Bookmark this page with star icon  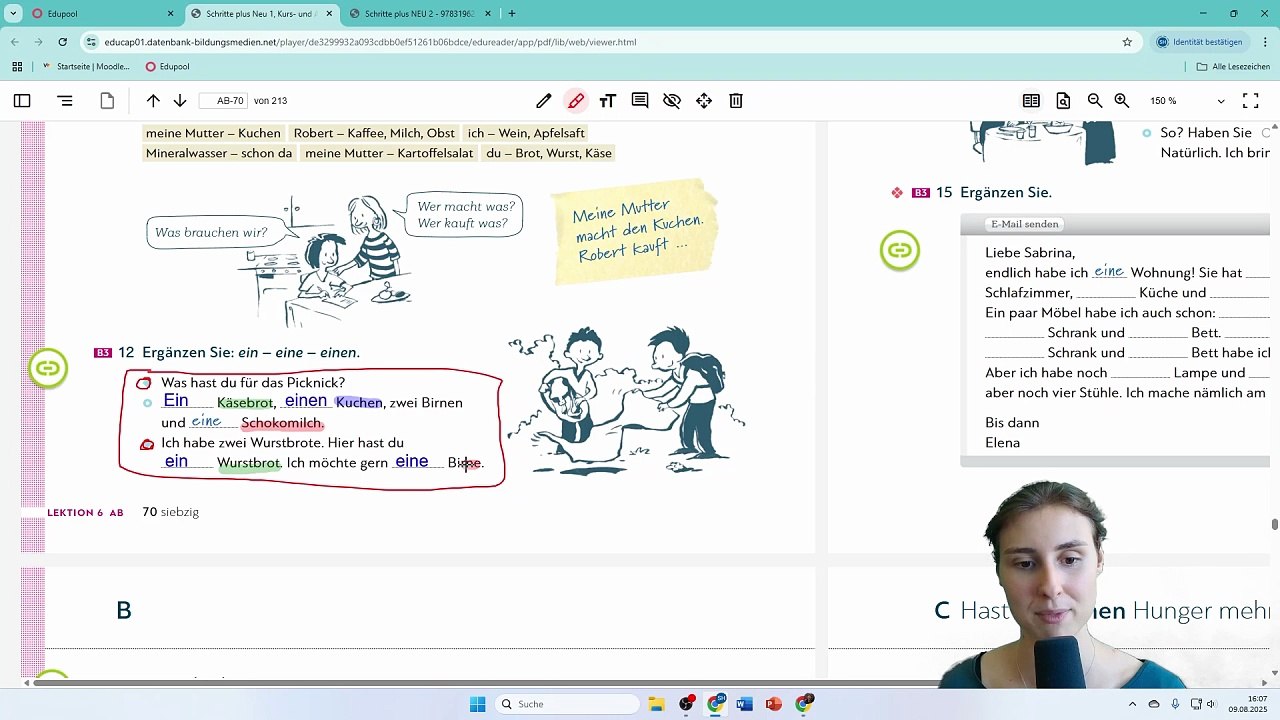(x=1127, y=42)
